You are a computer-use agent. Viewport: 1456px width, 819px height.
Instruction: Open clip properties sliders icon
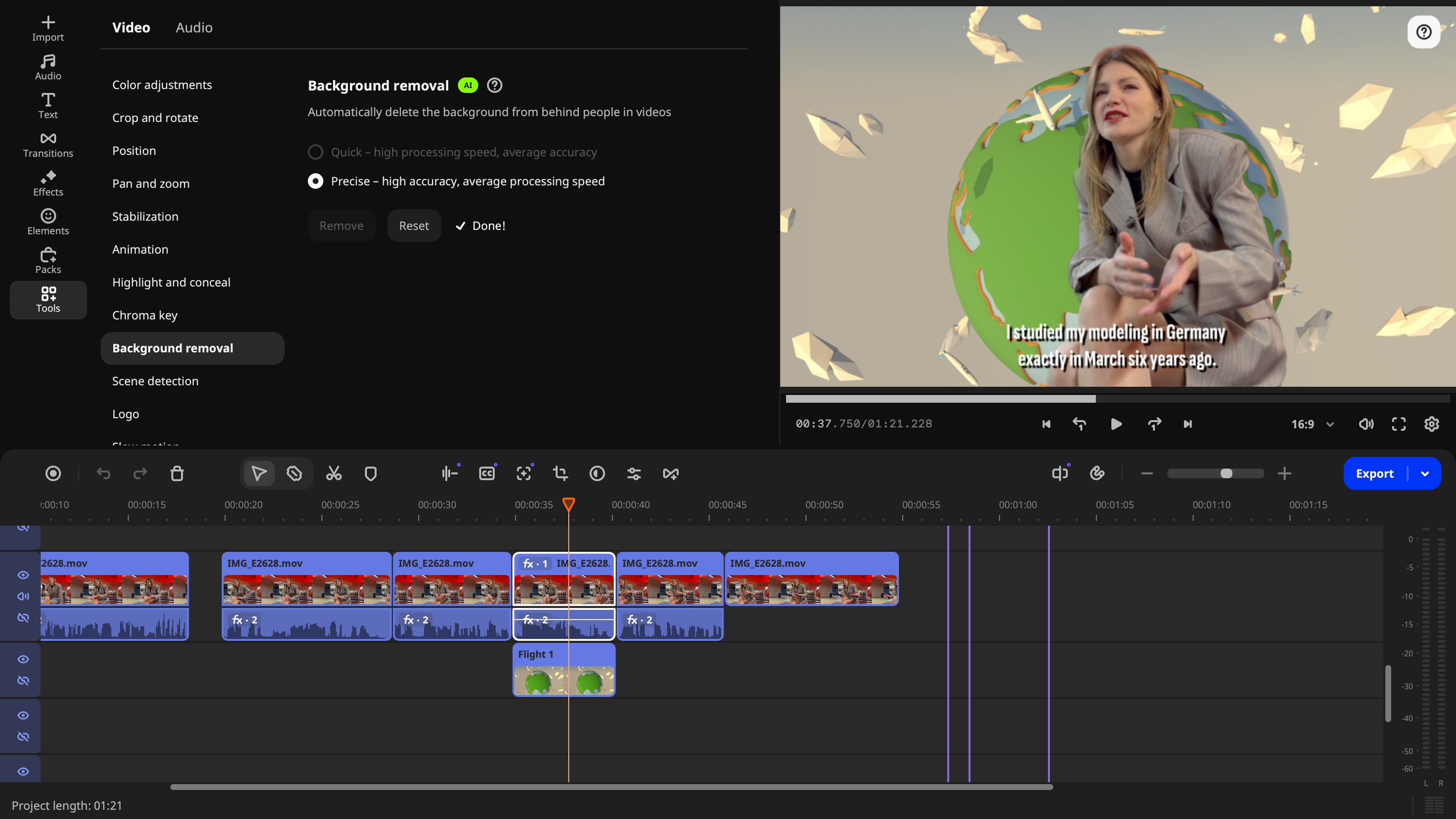tap(634, 473)
